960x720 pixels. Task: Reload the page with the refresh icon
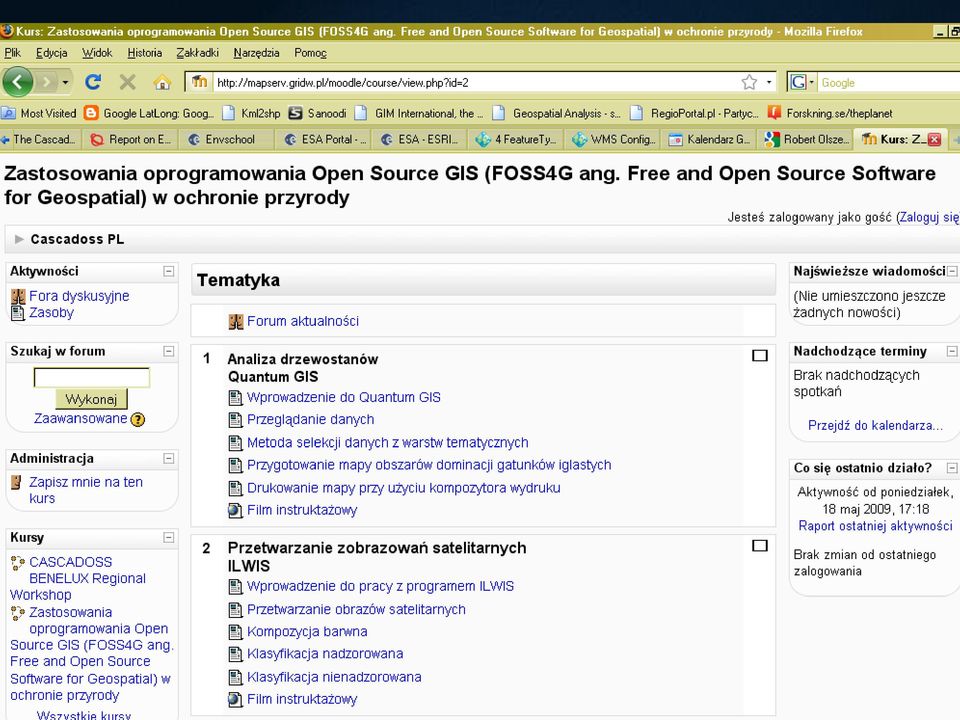tap(93, 81)
